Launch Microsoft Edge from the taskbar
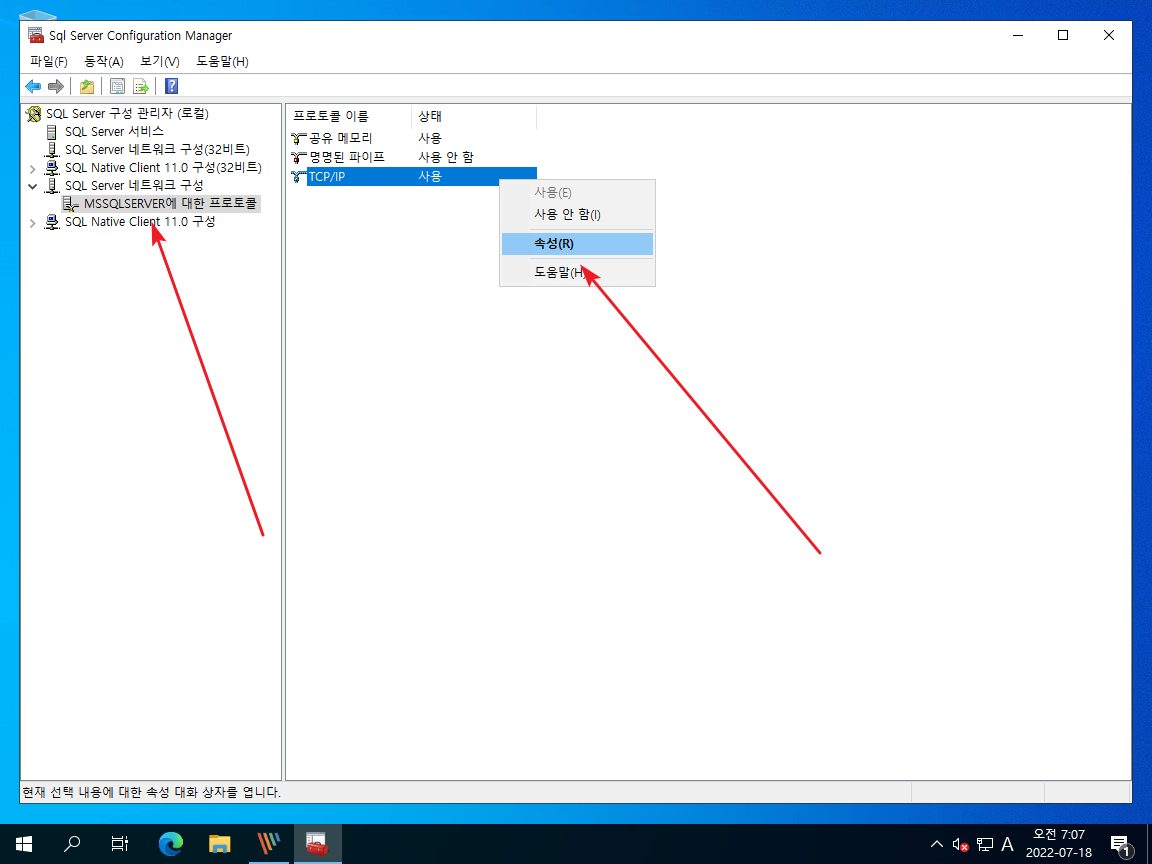Image resolution: width=1152 pixels, height=864 pixels. tap(170, 844)
